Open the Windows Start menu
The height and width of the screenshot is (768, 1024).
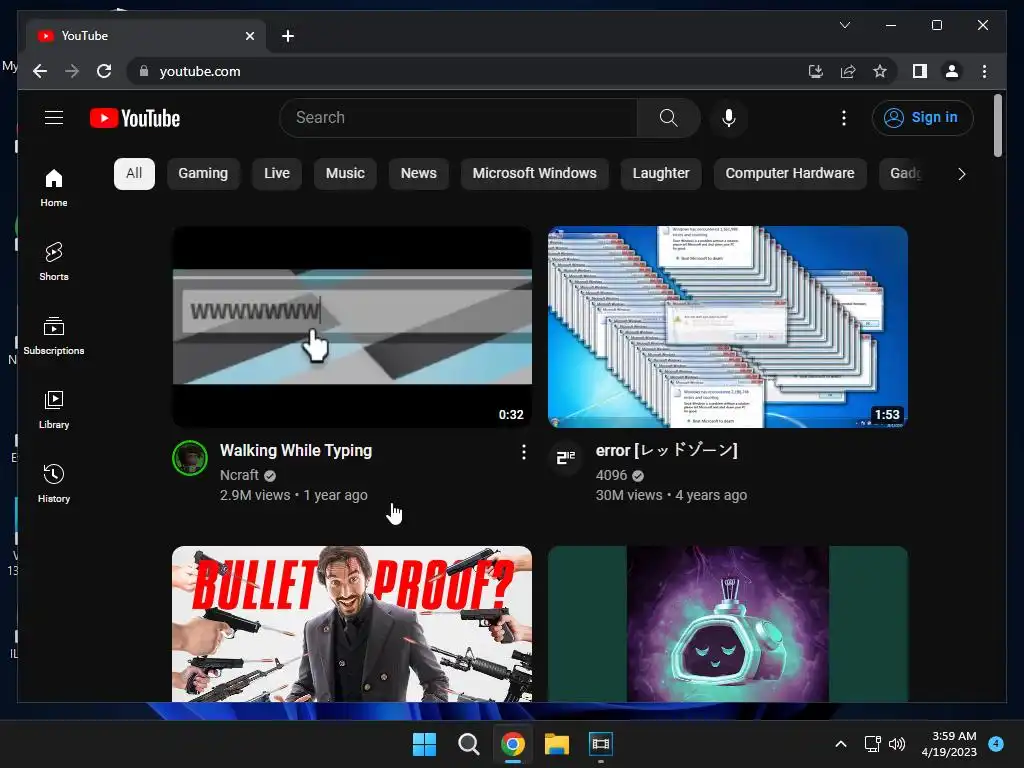(424, 744)
